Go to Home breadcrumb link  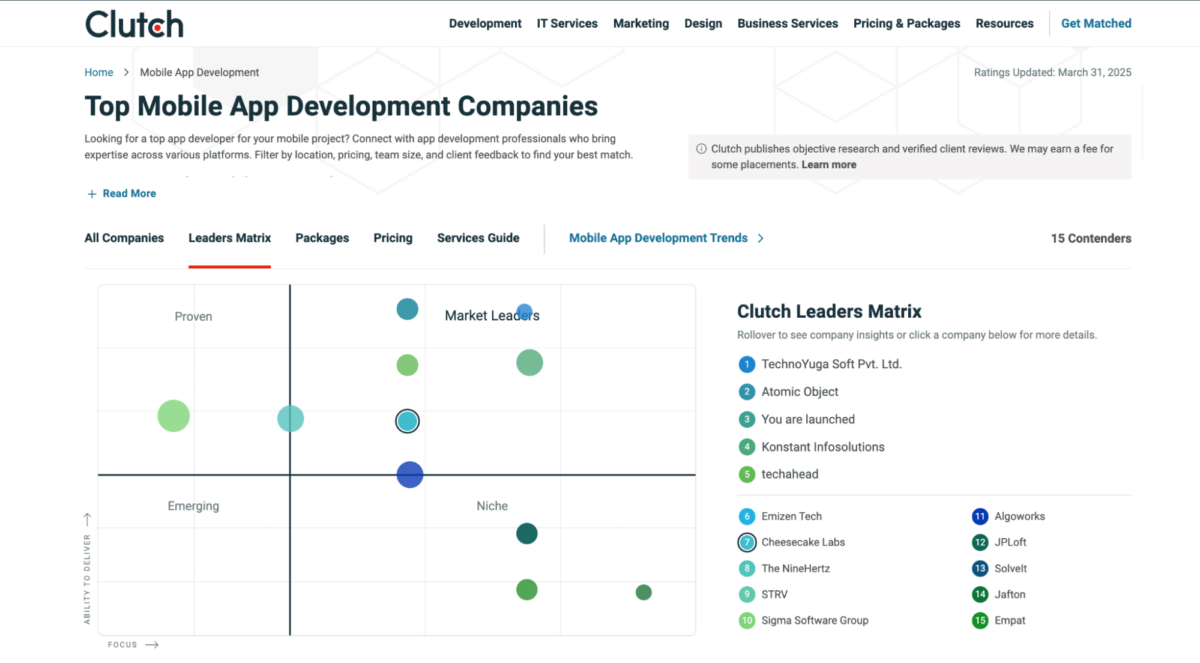point(99,73)
